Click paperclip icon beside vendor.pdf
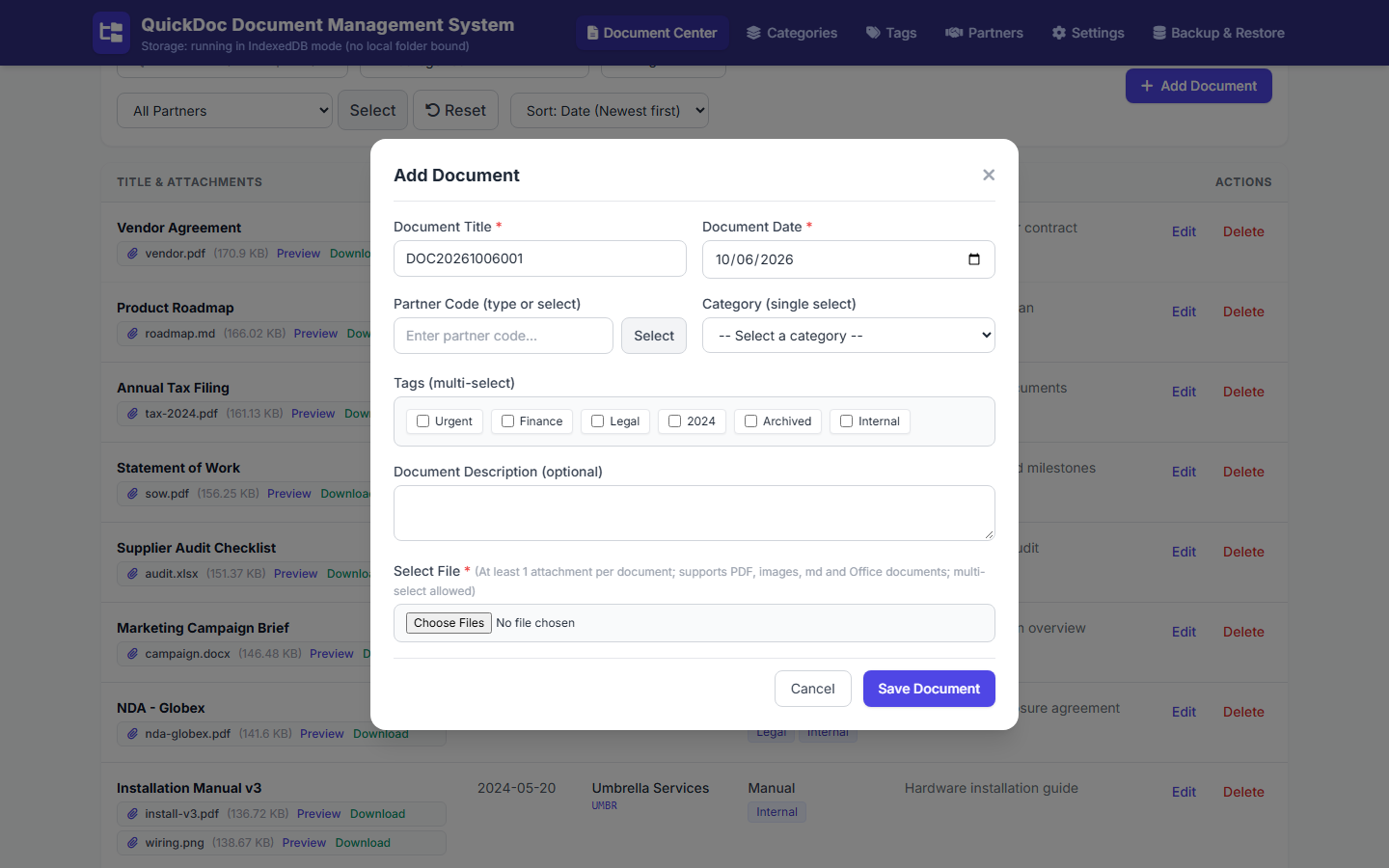The height and width of the screenshot is (868, 1389). [x=132, y=254]
